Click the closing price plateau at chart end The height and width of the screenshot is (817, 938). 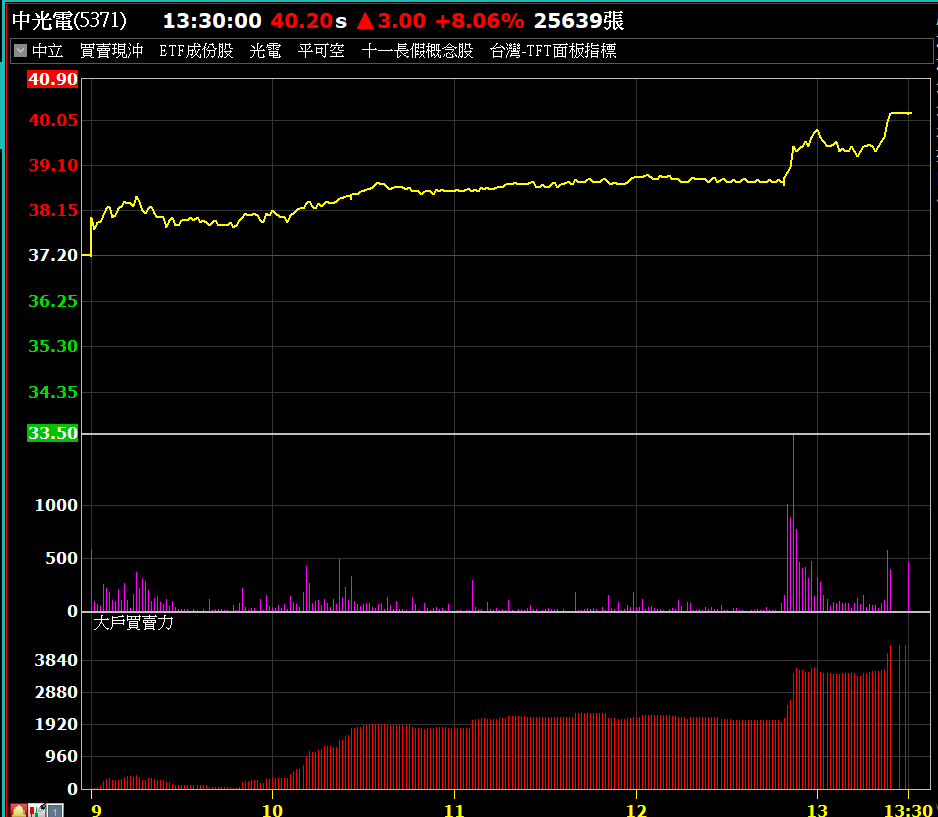click(900, 113)
